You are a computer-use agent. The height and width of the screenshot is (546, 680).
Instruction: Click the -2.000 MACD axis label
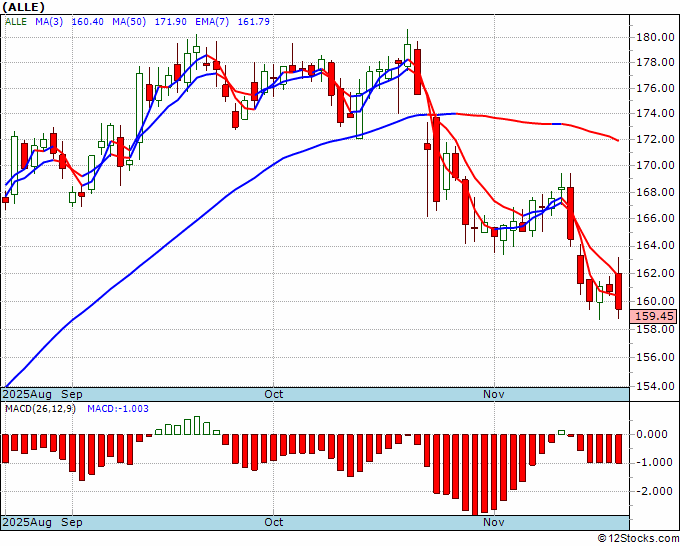[652, 491]
